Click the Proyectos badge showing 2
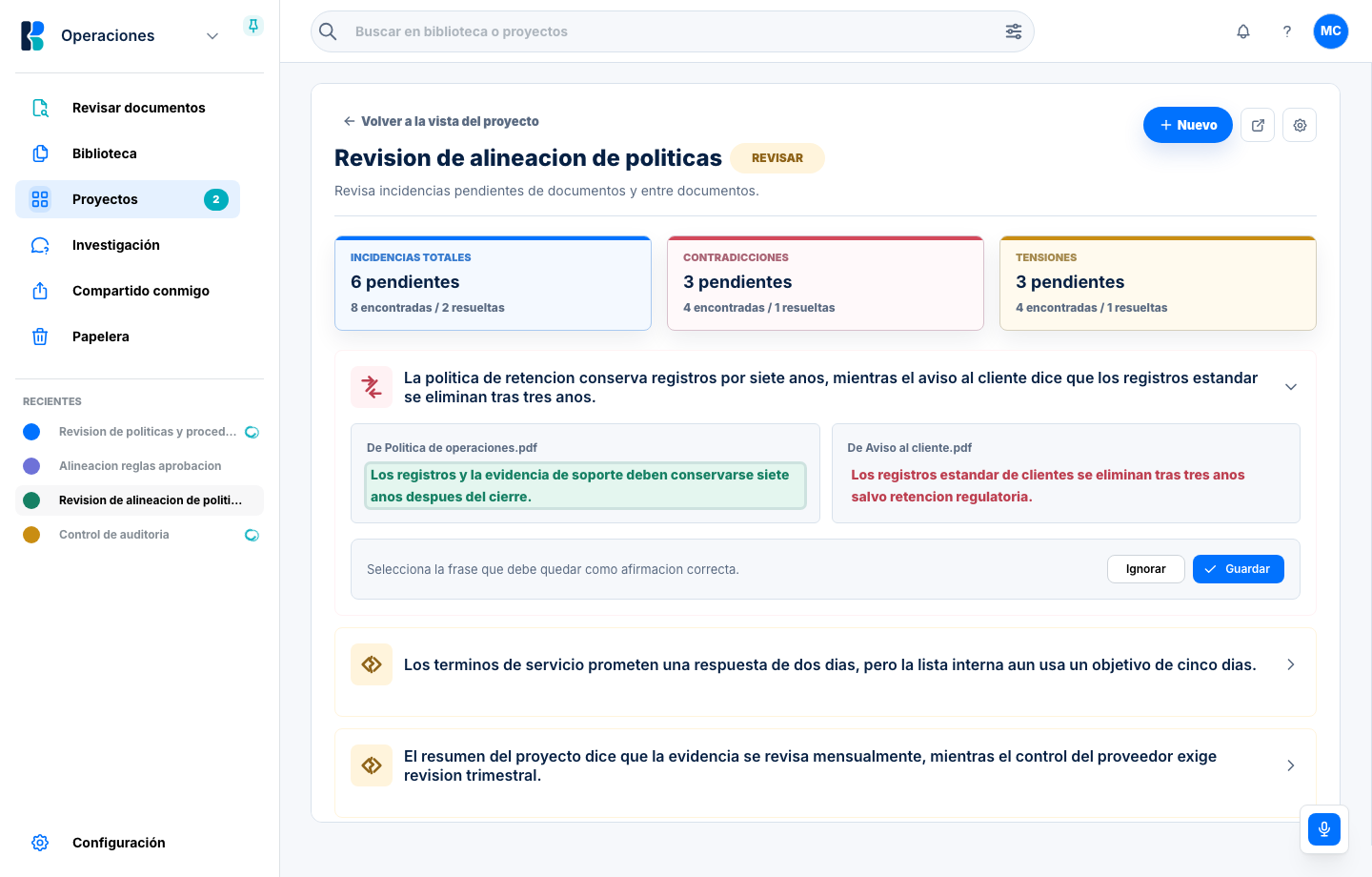Viewport: 1372px width, 877px height. pos(216,199)
